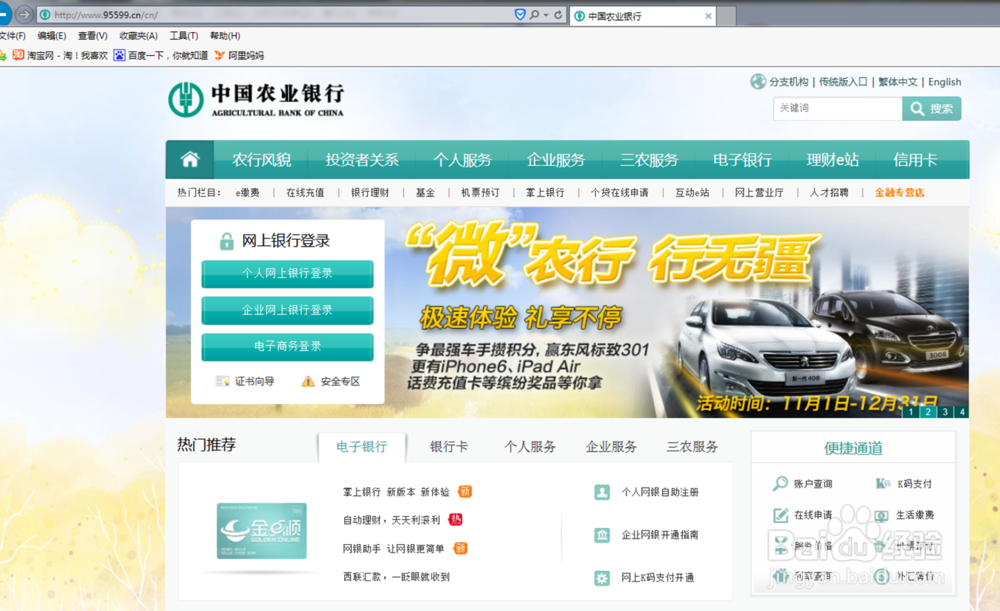Screen dimensions: 1000x611
Task: Open the 信用卡 navigation menu
Action: [x=915, y=159]
